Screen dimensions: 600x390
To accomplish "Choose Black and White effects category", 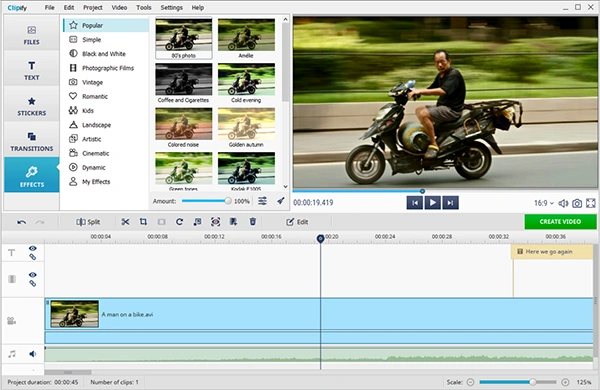I will [x=106, y=54].
